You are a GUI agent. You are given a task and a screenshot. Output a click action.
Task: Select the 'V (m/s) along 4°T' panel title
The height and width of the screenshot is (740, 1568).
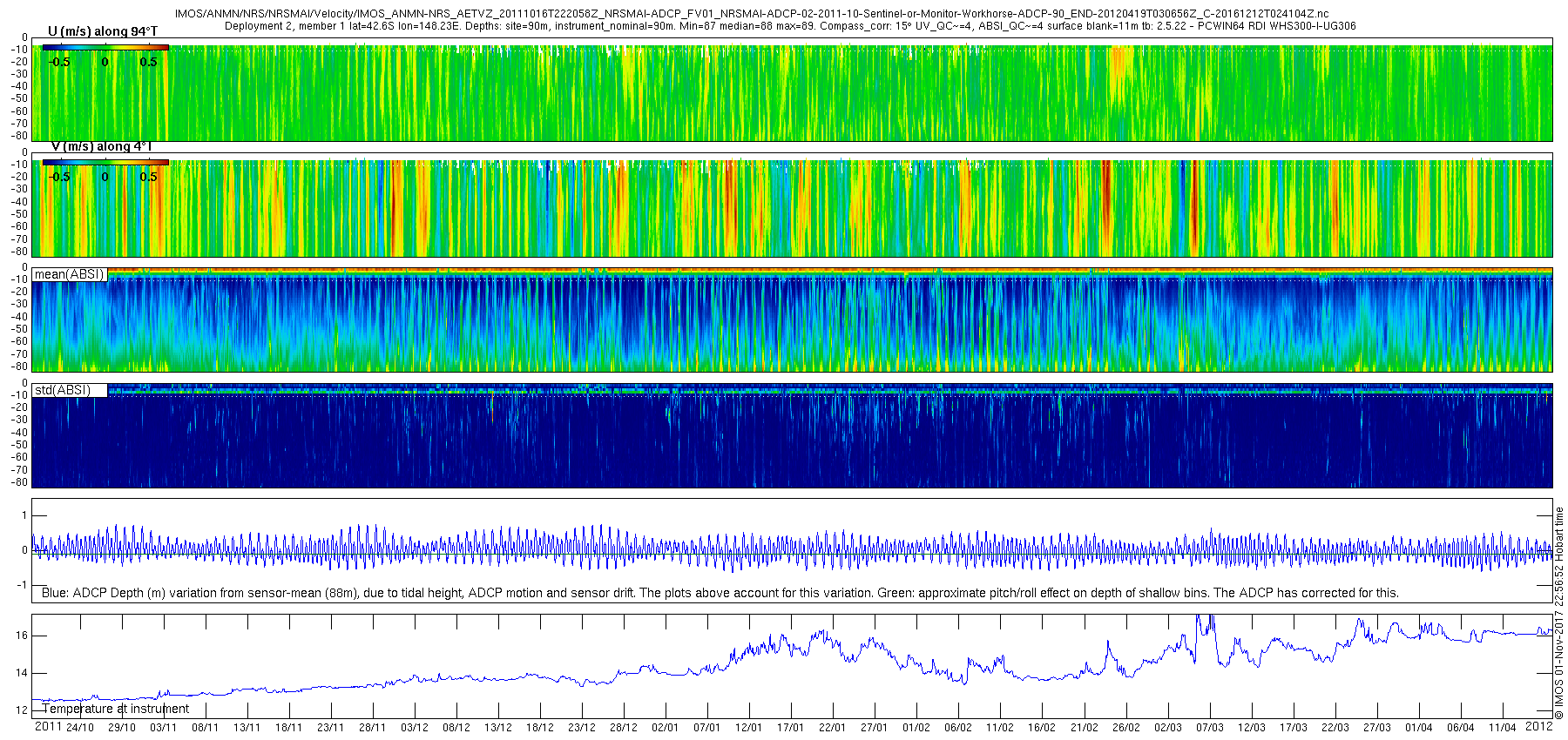[x=101, y=146]
